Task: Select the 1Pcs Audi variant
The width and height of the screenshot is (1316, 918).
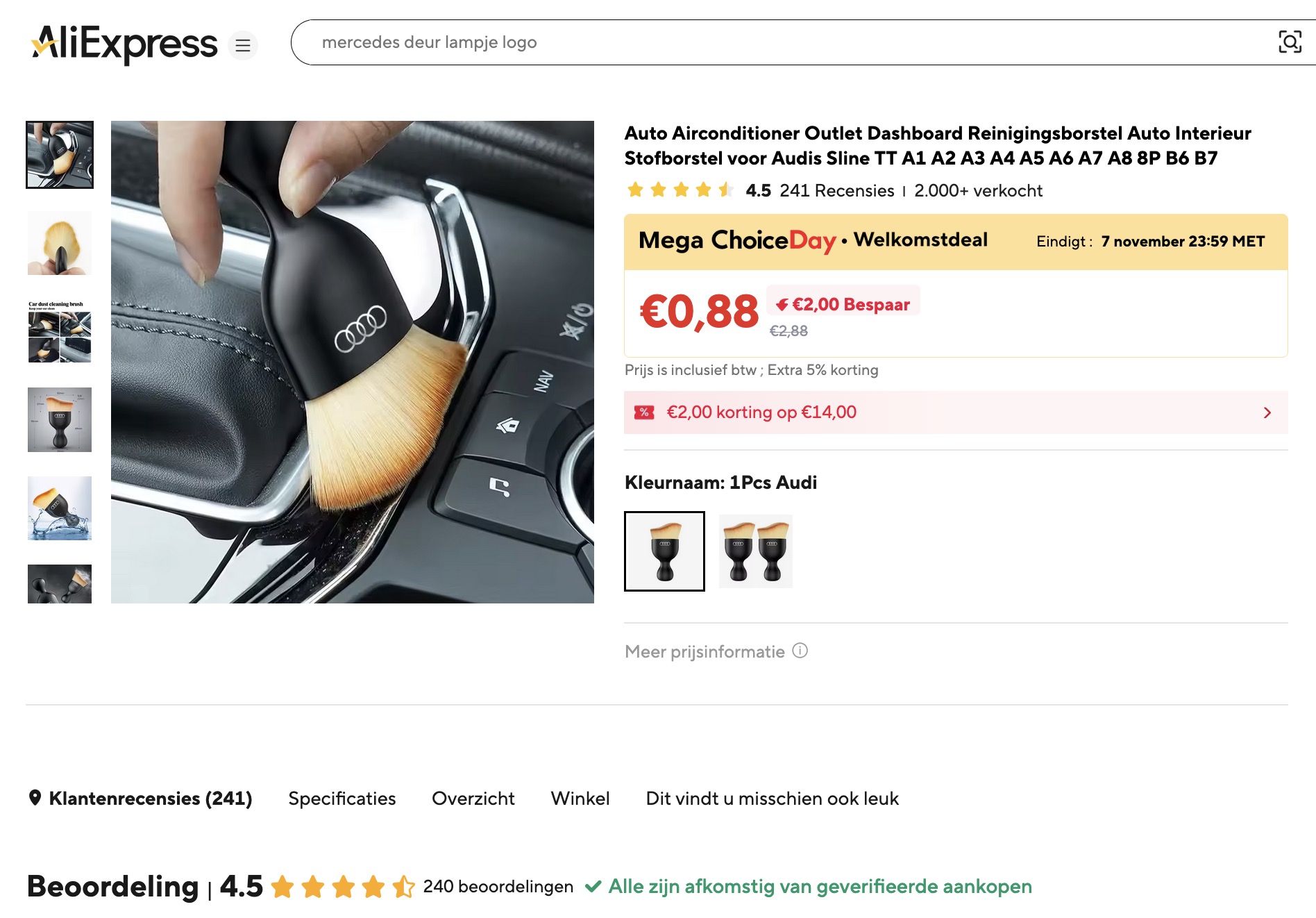Action: pos(665,550)
